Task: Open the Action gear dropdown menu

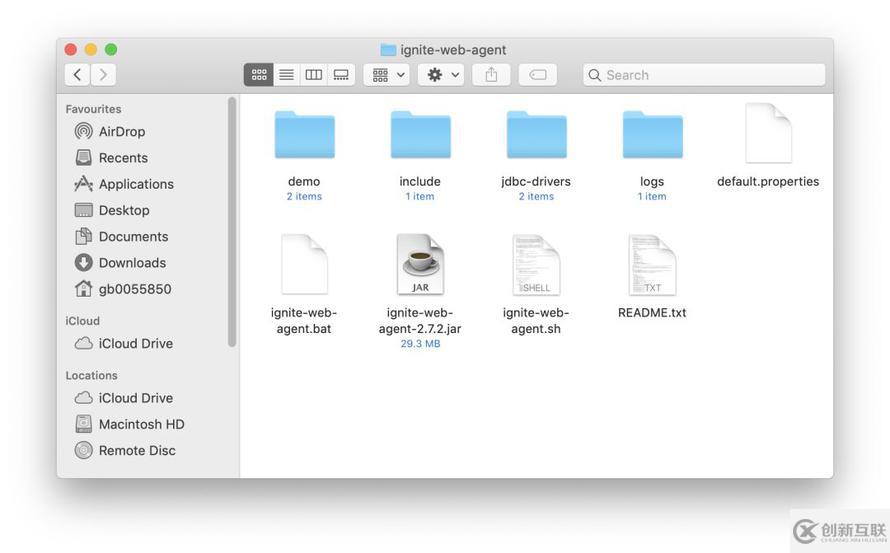Action: pyautogui.click(x=442, y=75)
